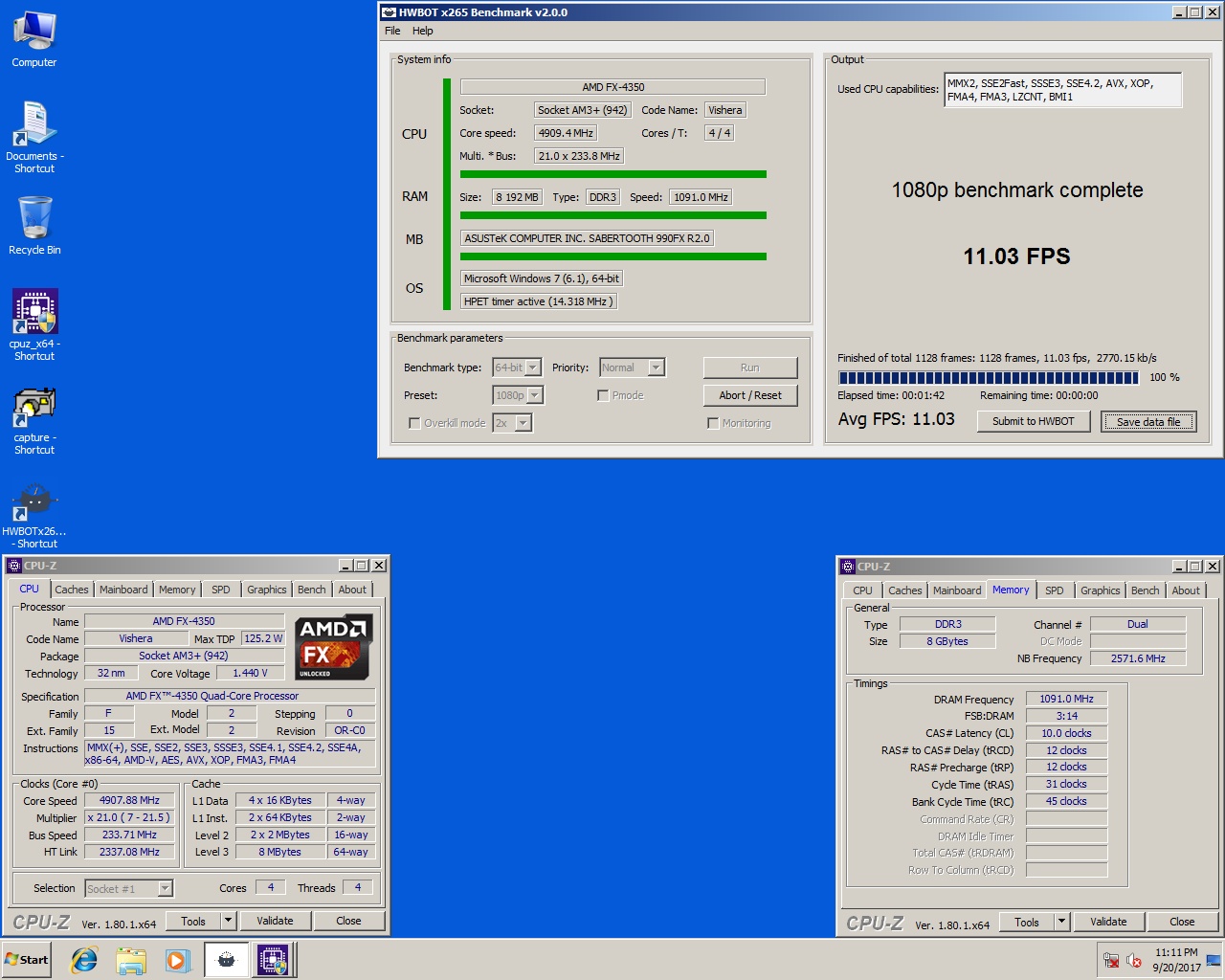The image size is (1225, 980).
Task: Click Validate in right CPU-Z window
Action: coord(1108,922)
